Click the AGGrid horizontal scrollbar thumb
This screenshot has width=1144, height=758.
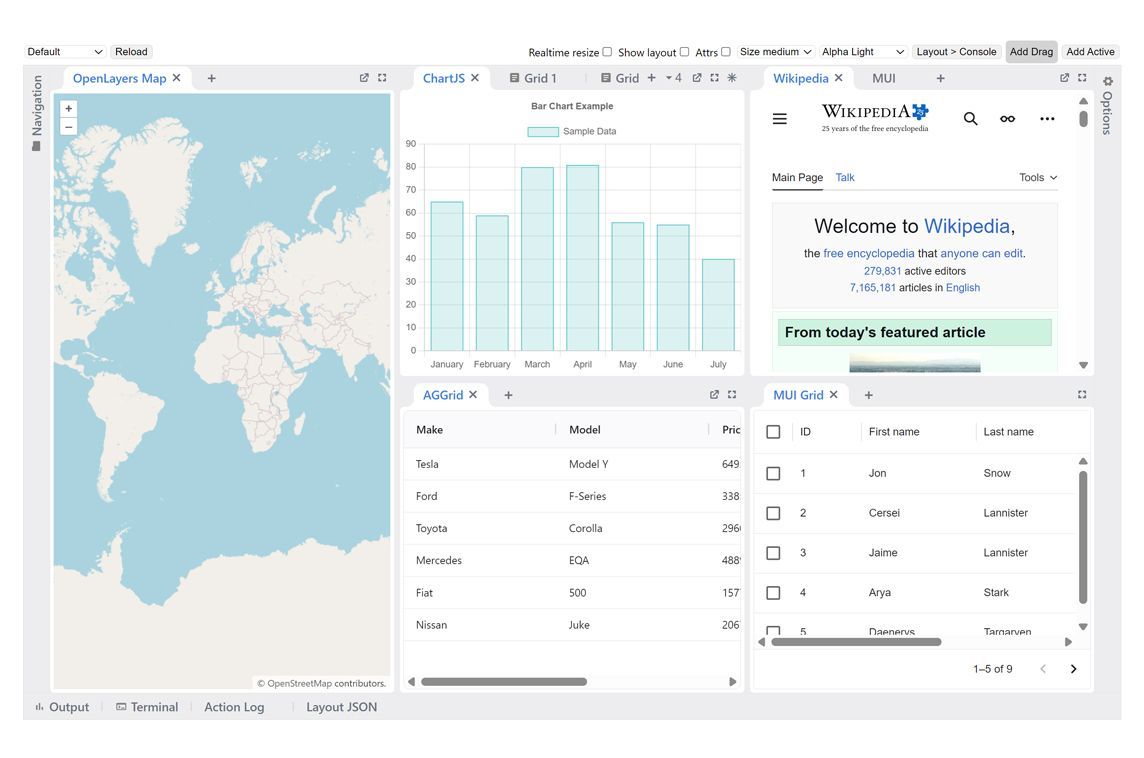pos(504,681)
